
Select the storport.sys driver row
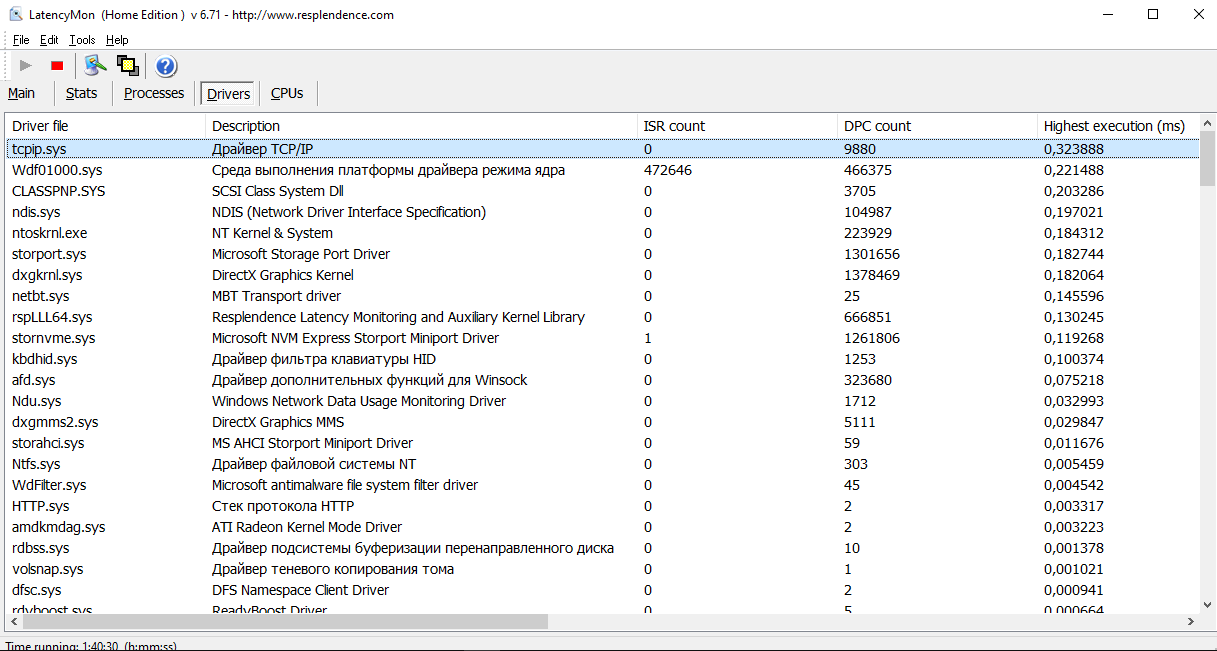point(602,254)
